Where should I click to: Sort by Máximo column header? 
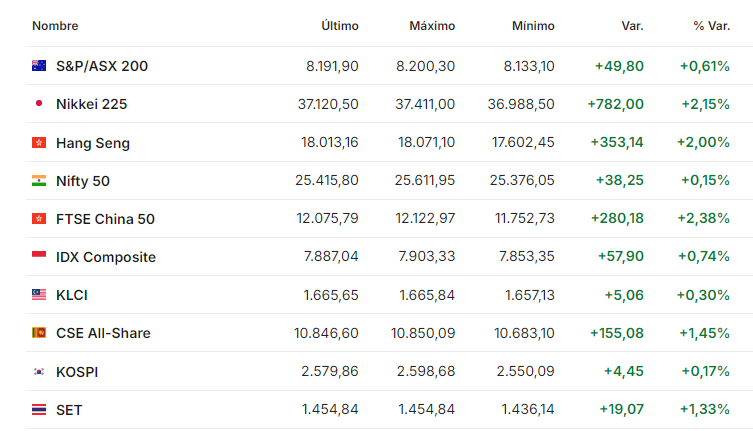[432, 25]
